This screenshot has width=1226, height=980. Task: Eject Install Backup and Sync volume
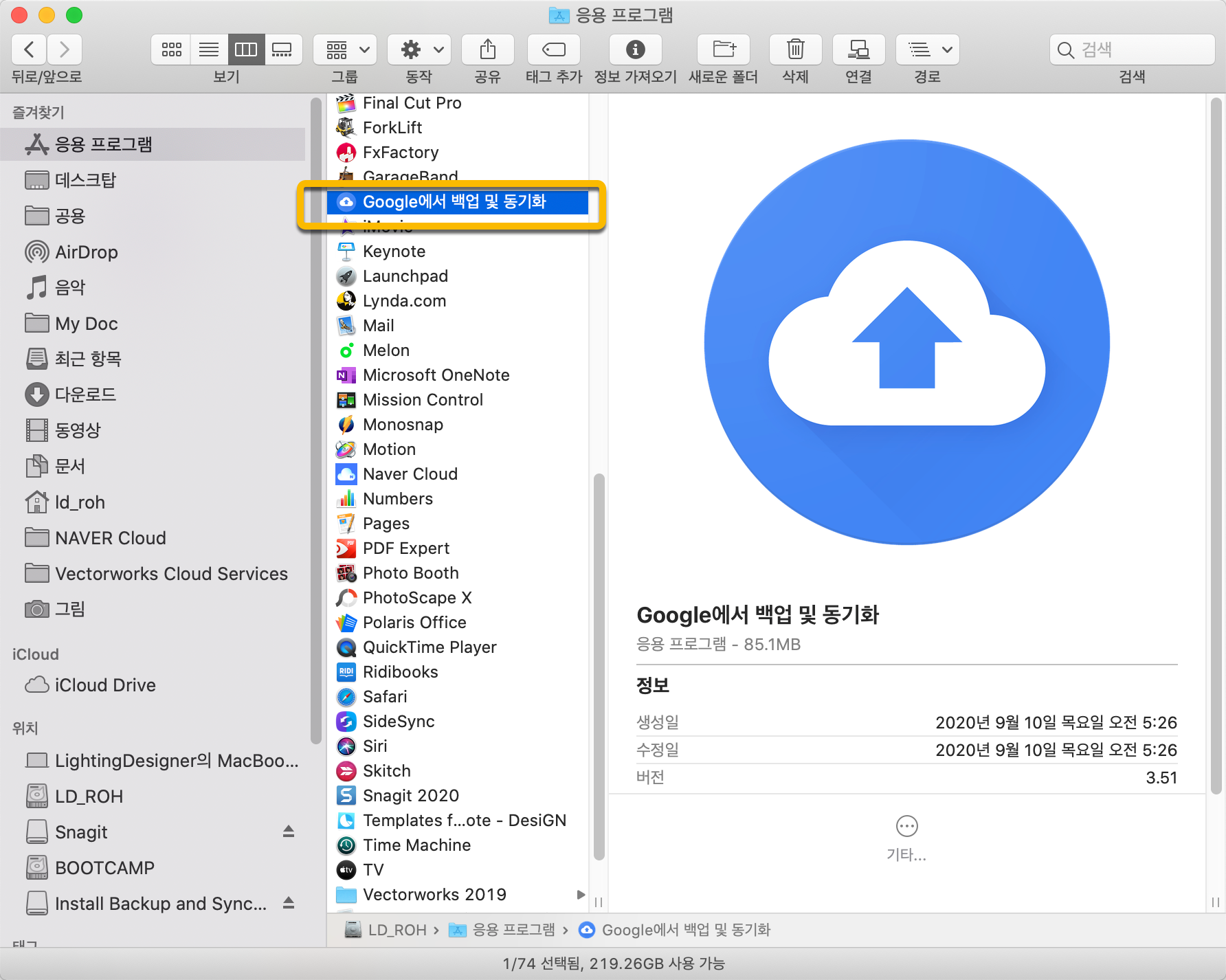tap(289, 903)
